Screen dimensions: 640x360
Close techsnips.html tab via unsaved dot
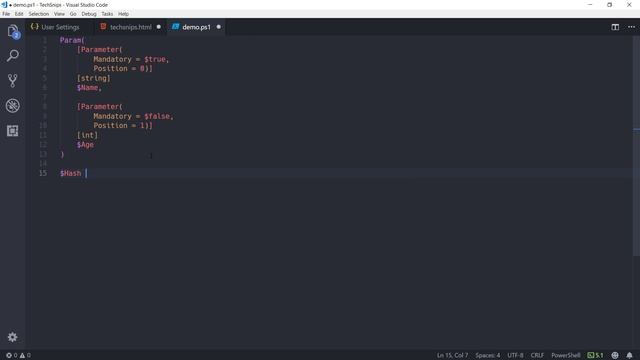click(x=159, y=27)
